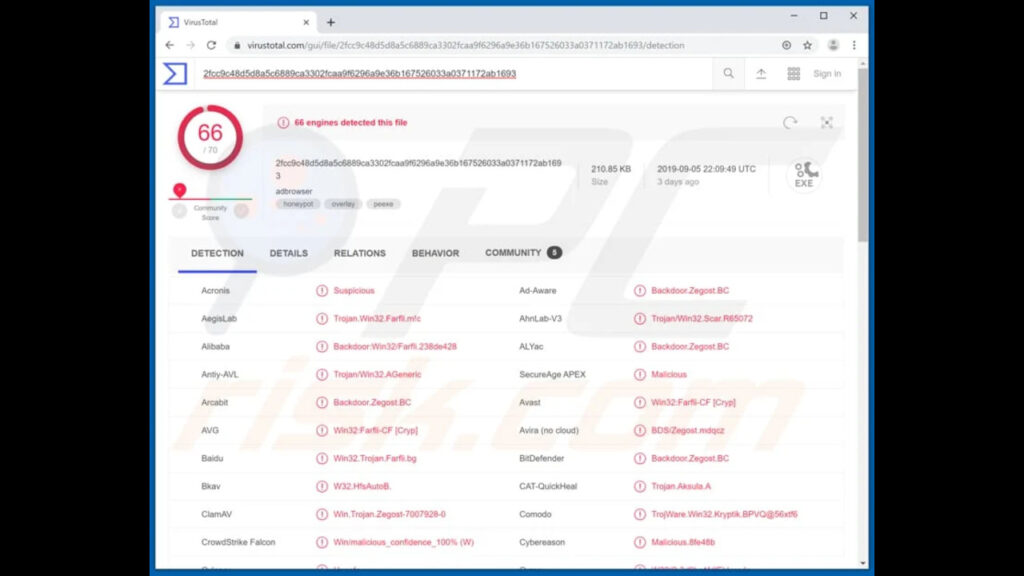1024x576 pixels.
Task: Click the address bar URL
Action: coord(466,45)
